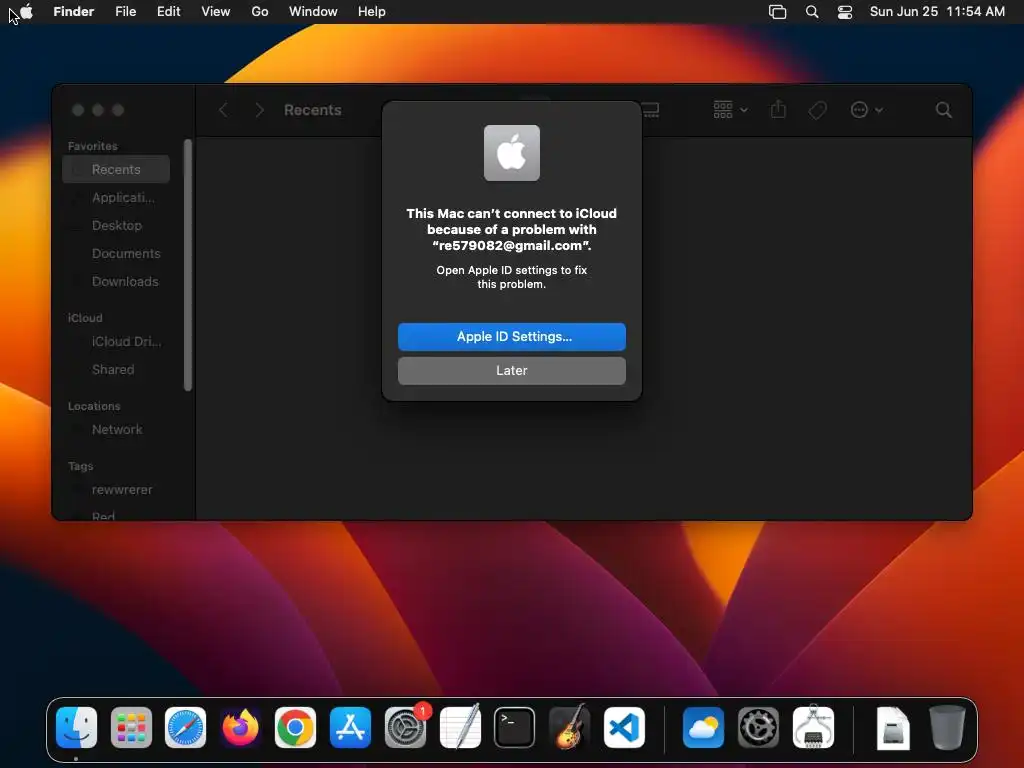
Task: Open the View menu
Action: [216, 12]
